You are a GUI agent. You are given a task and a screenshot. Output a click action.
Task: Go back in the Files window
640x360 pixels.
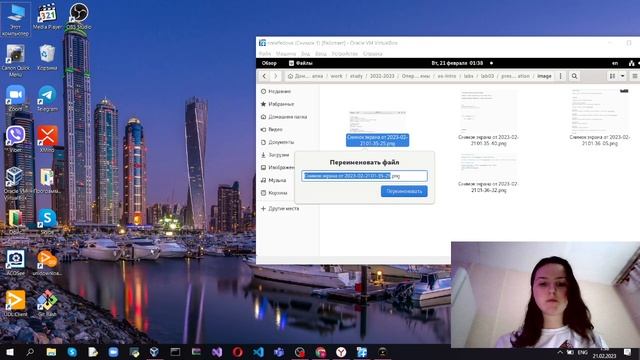pyautogui.click(x=264, y=76)
